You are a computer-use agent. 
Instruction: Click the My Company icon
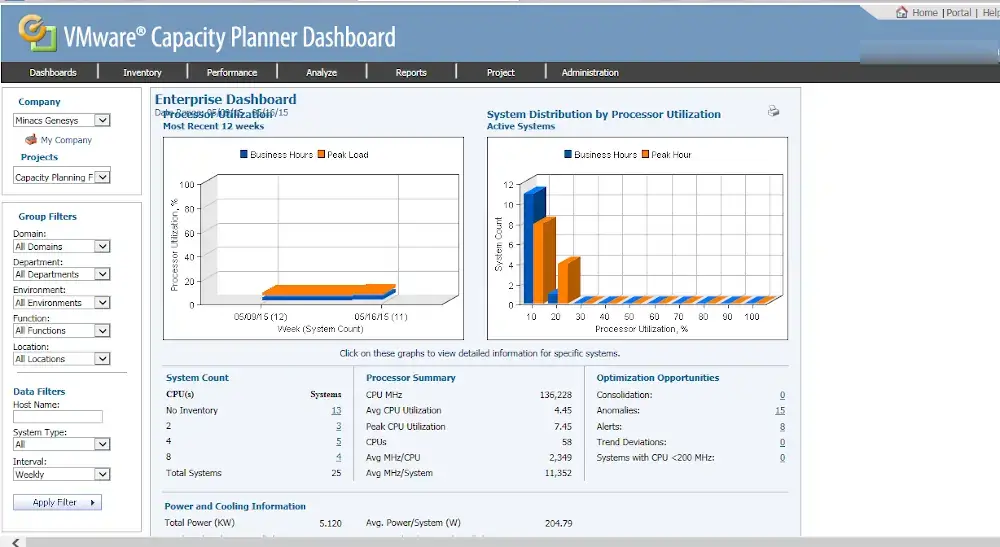click(x=31, y=140)
